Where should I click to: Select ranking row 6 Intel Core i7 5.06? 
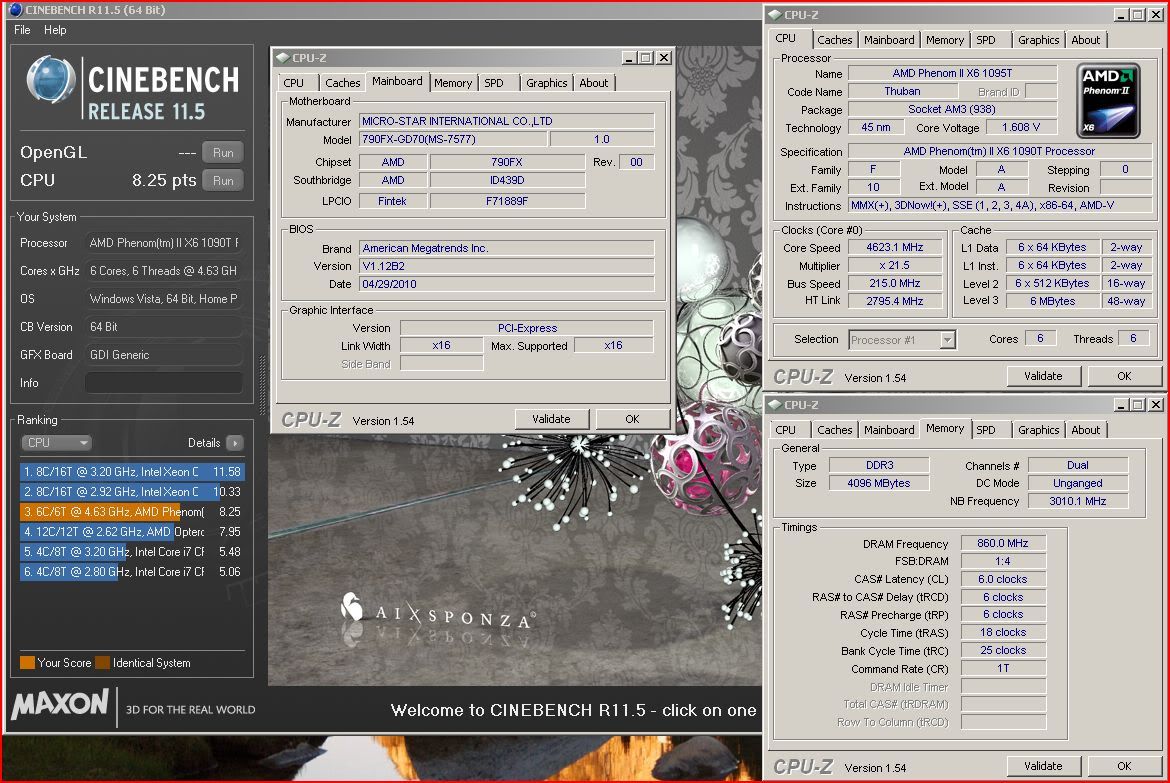click(132, 573)
